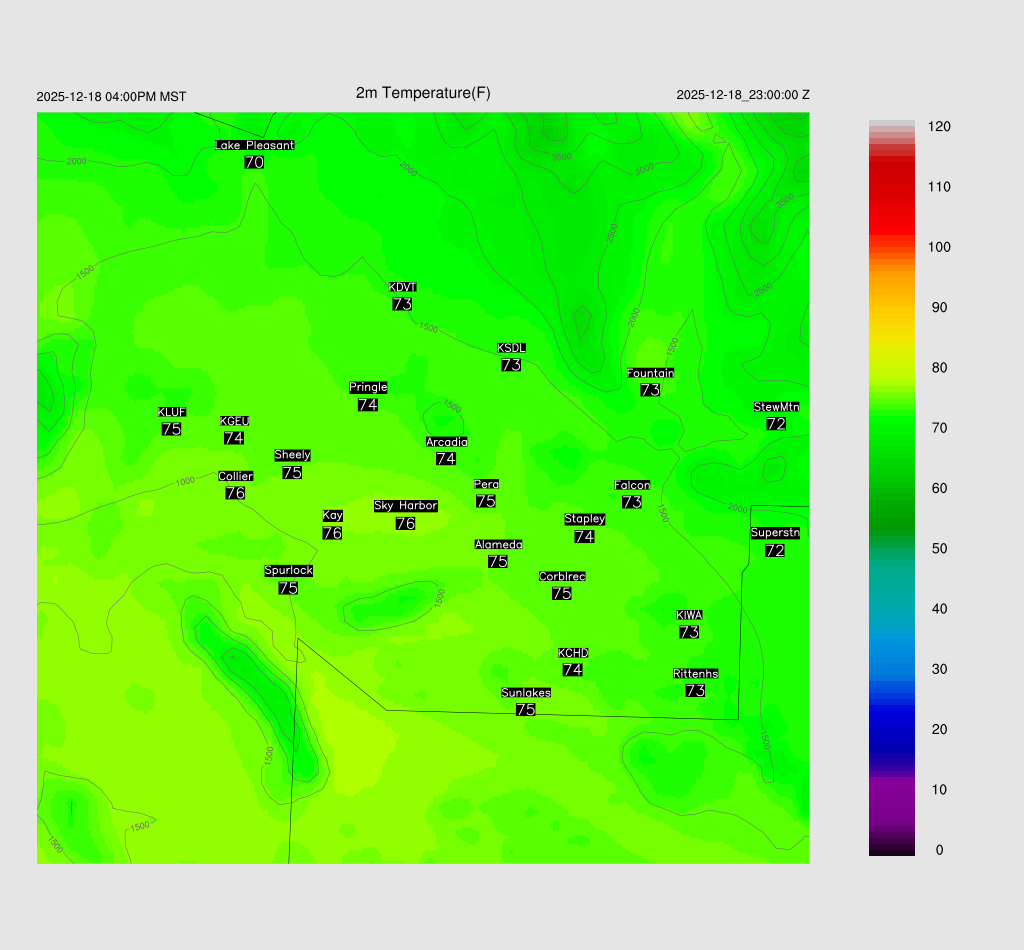Click the red 110 degree colorbar band
The image size is (1024, 950).
pyautogui.click(x=891, y=187)
